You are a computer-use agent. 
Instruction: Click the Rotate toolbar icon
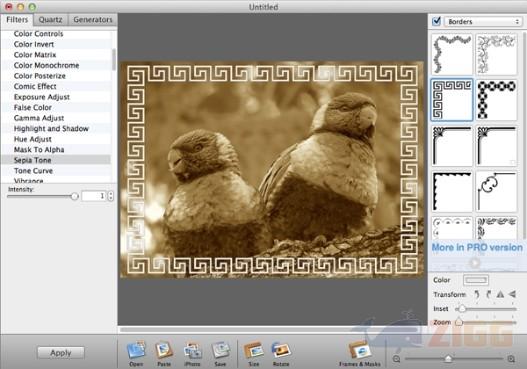(x=281, y=350)
